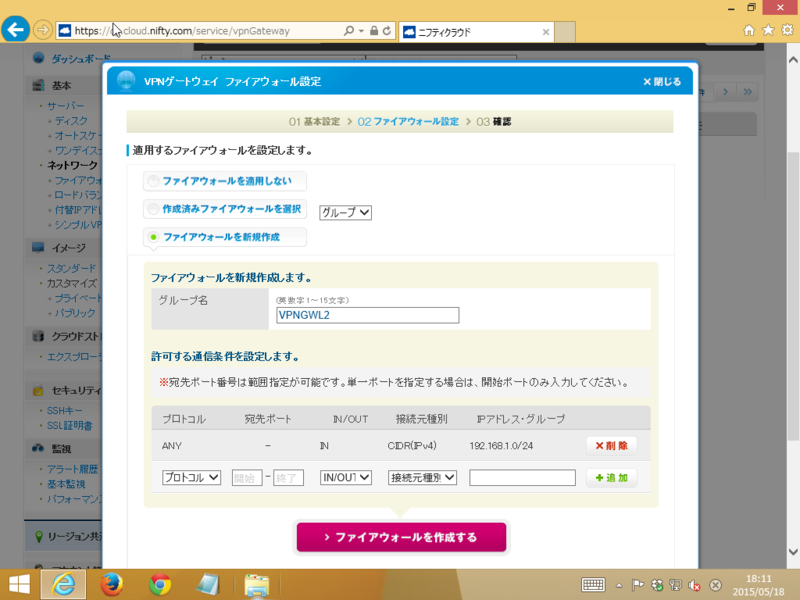Open ダッシュボード in the sidebar
Screen dimensions: 800x600
(x=80, y=59)
